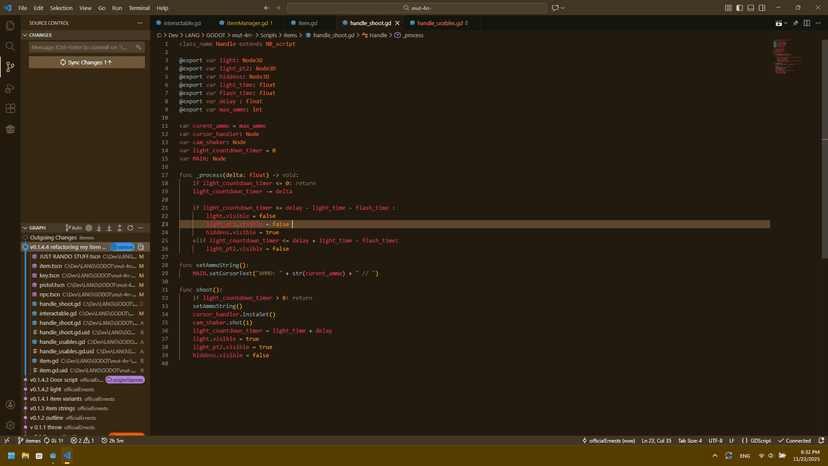The width and height of the screenshot is (828, 466).
Task: Toggle the Auto branch filter in Graph
Action: coord(74,228)
